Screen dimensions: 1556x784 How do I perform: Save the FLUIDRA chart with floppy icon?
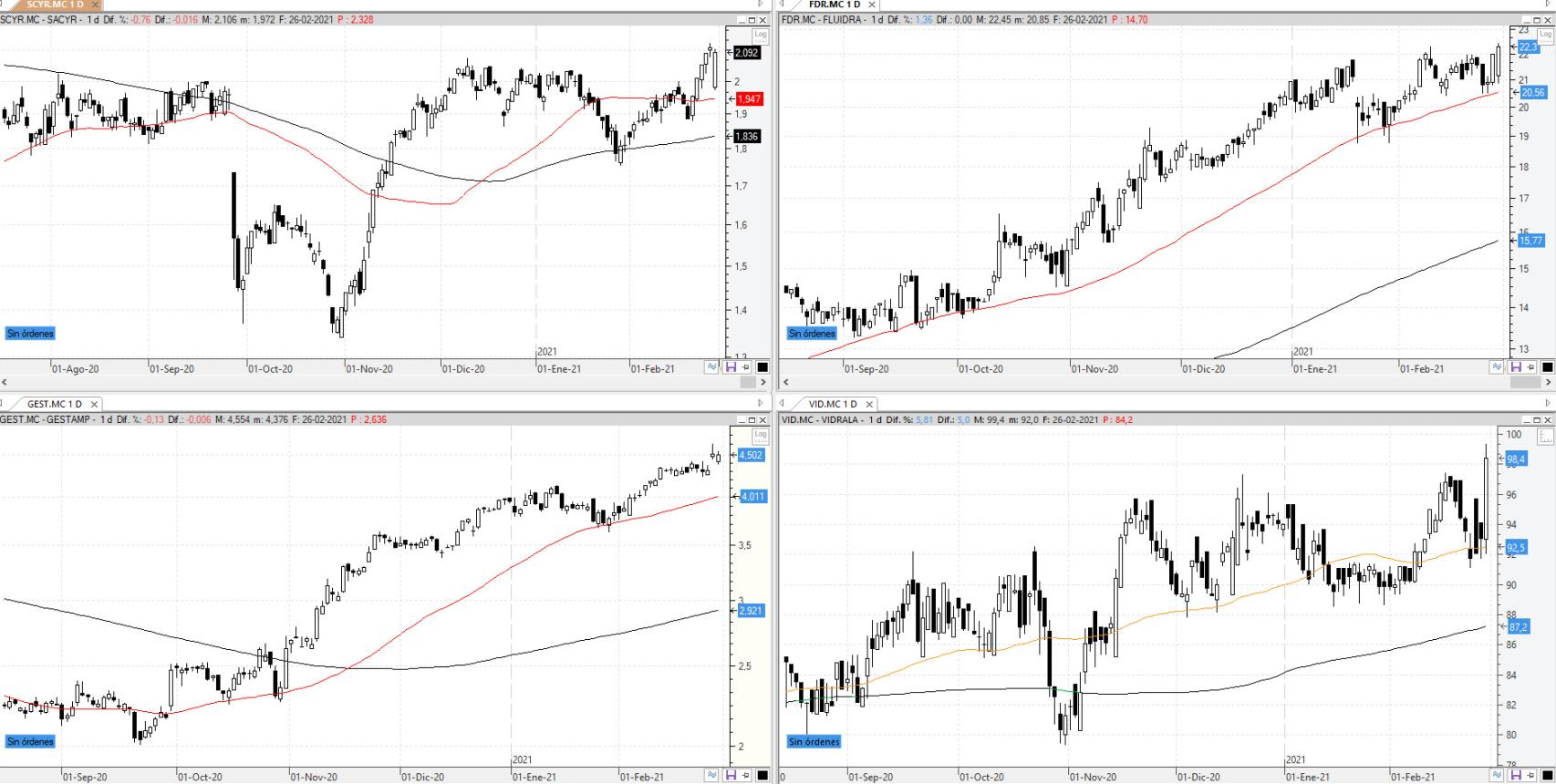pos(1515,367)
